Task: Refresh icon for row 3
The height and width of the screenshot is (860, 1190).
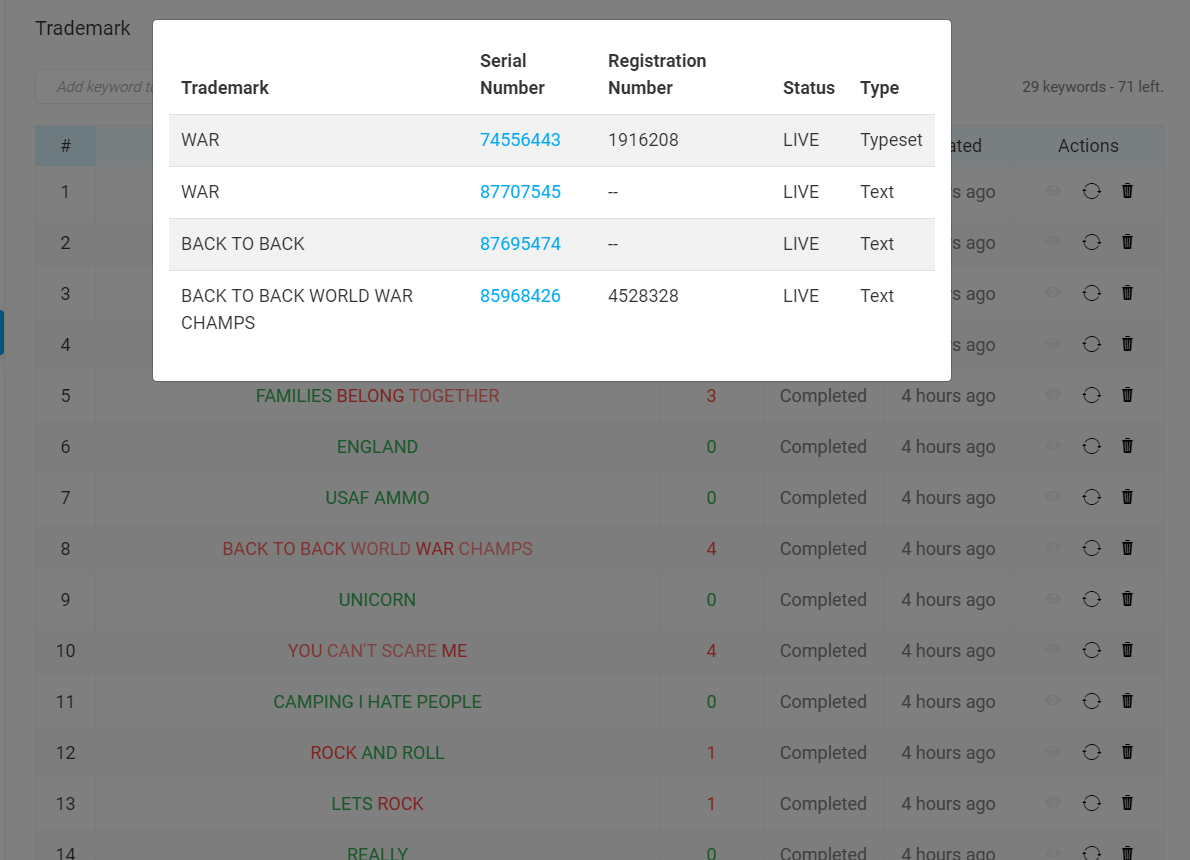Action: [x=1091, y=293]
